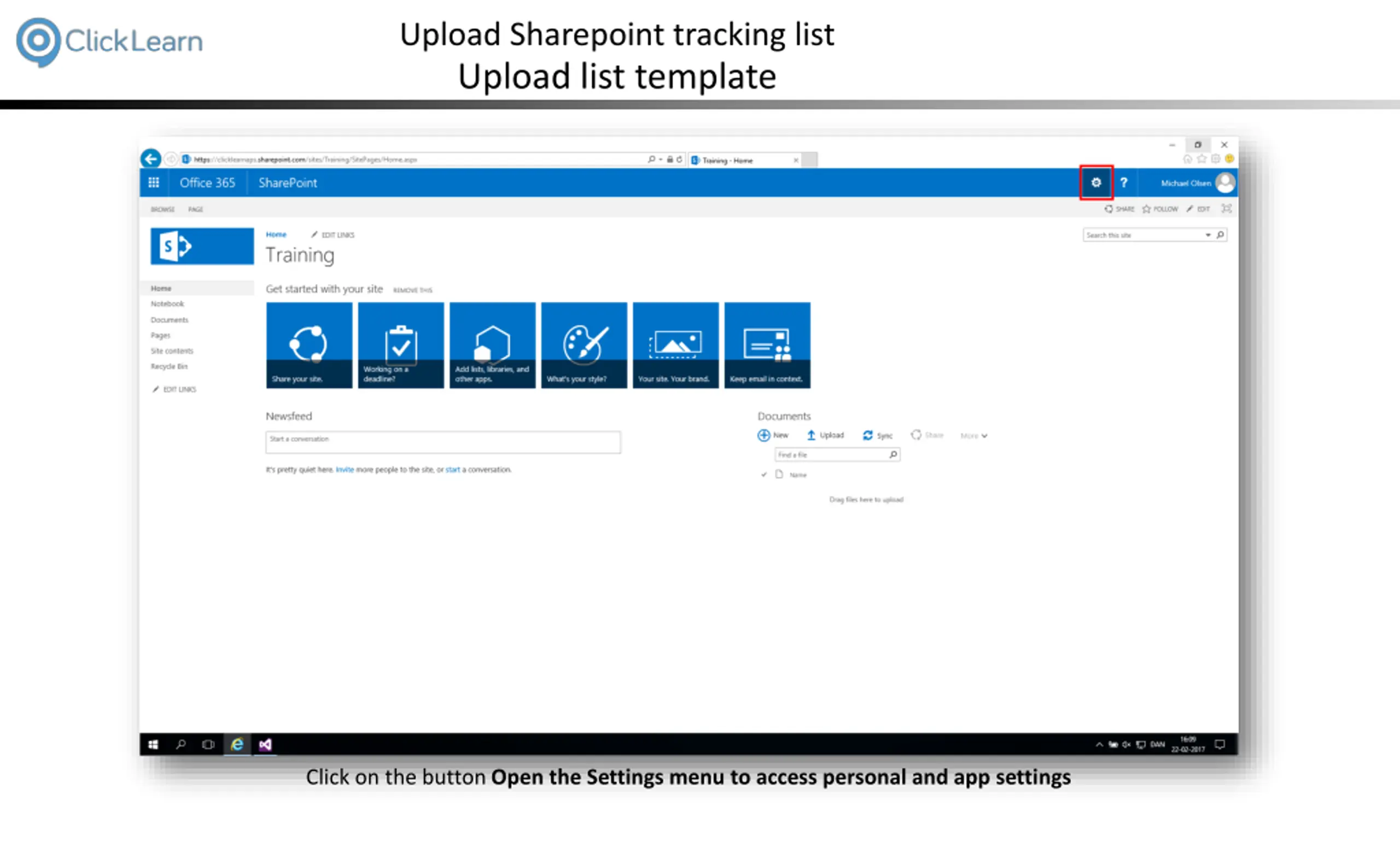Viewport: 1400px width, 849px height.
Task: Click REMOVE THIS beside Get started
Action: point(412,290)
